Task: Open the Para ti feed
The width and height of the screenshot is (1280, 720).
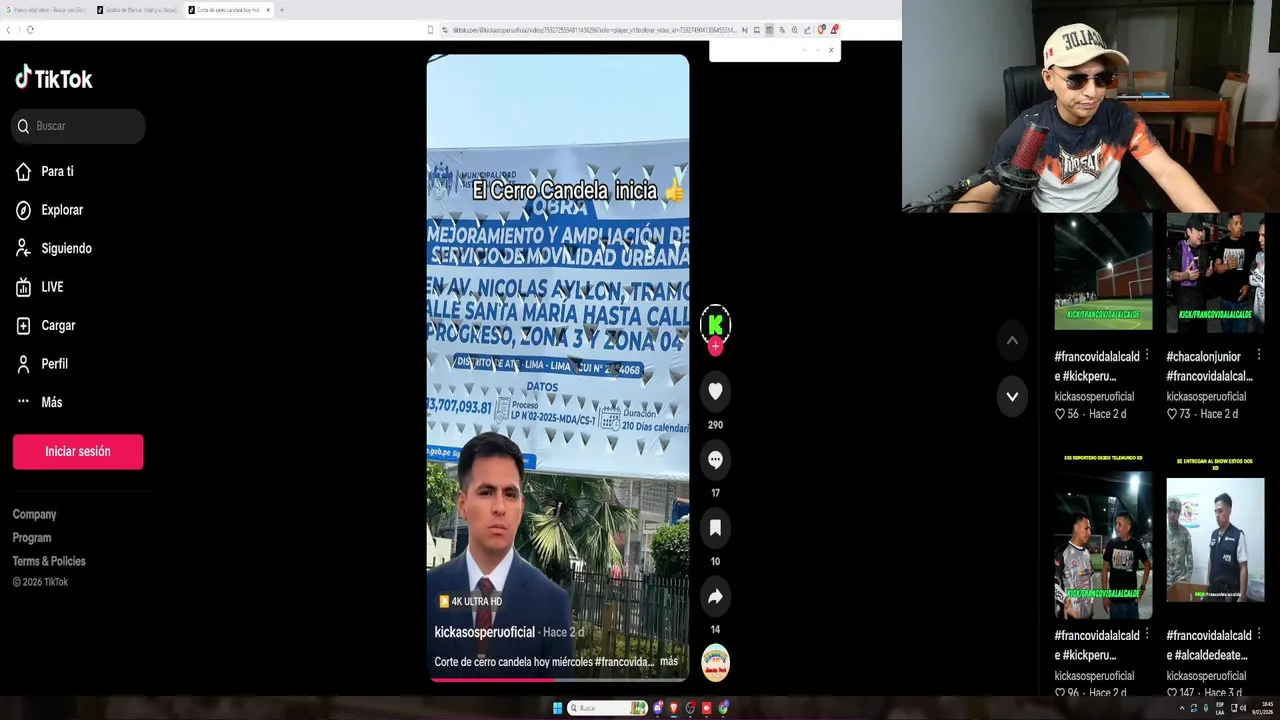Action: (x=45, y=172)
